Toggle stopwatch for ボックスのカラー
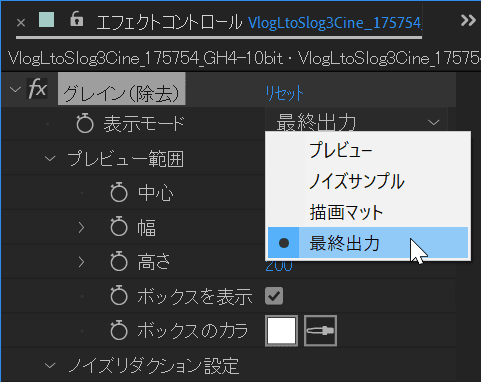 pyautogui.click(x=119, y=331)
